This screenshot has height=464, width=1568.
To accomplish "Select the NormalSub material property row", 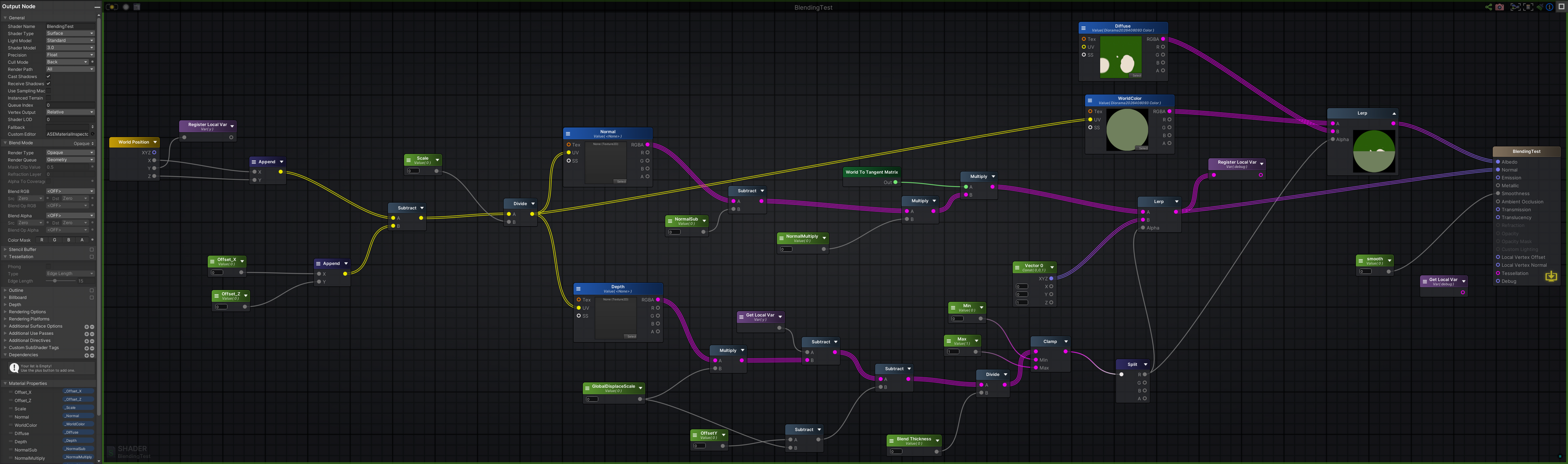I will 51,450.
